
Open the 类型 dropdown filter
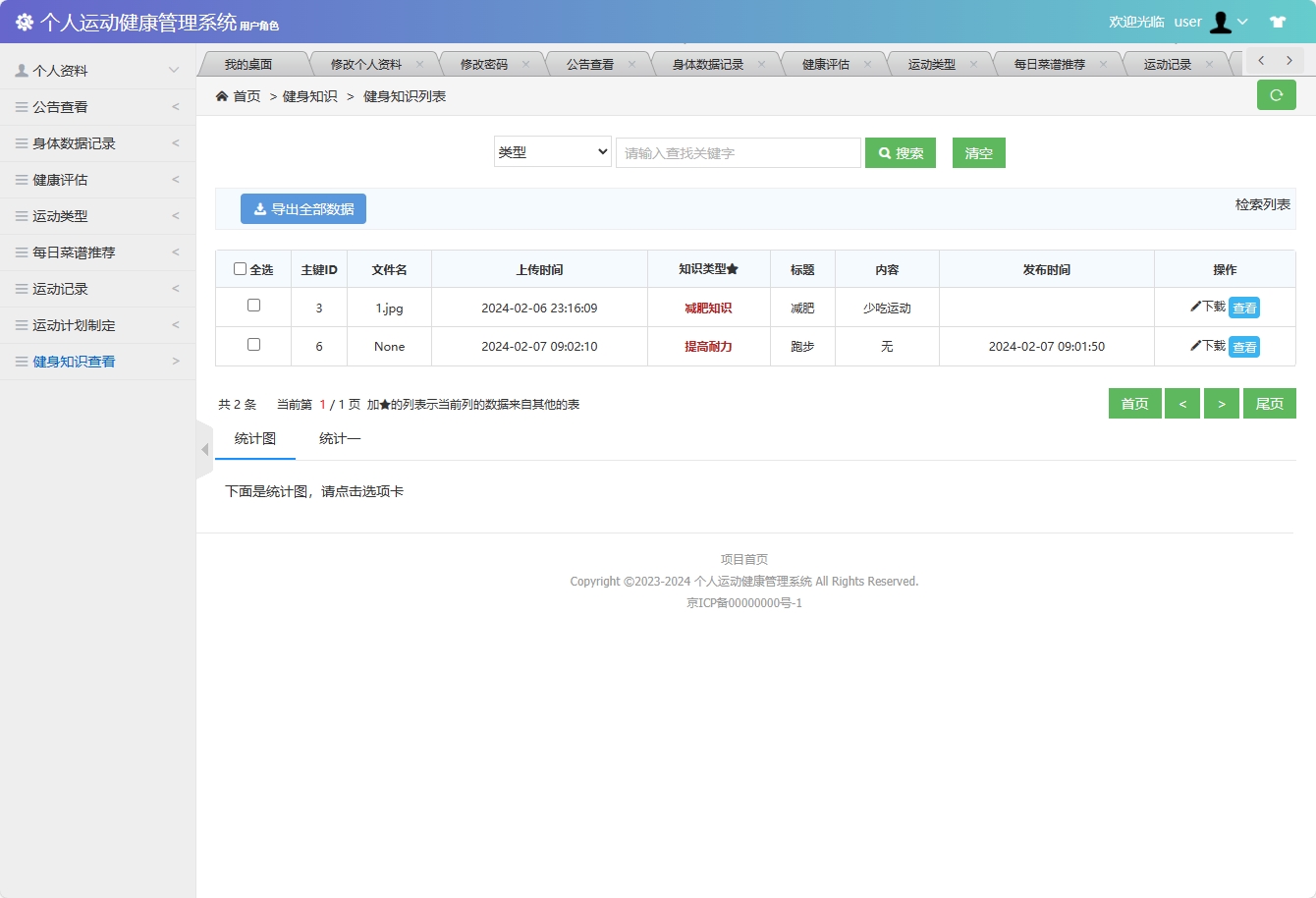pos(552,152)
